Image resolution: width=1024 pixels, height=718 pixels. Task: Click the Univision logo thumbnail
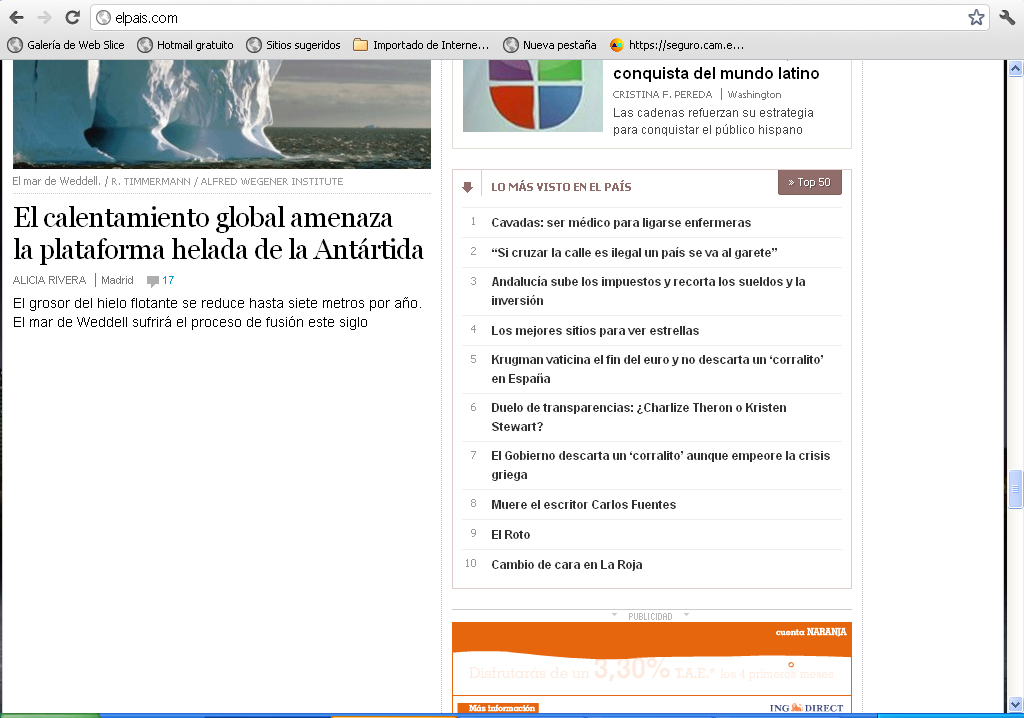[x=532, y=95]
